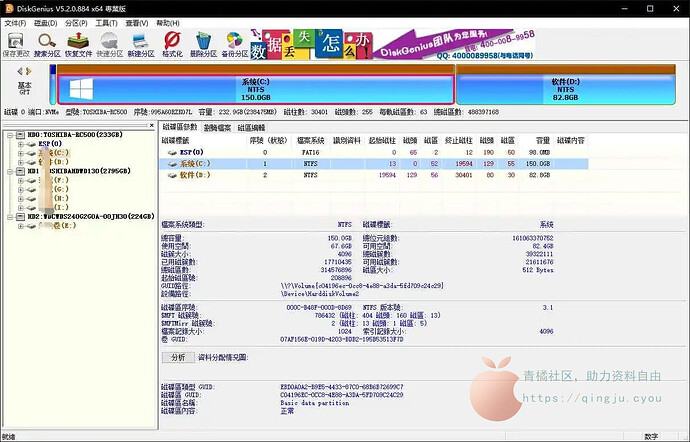
Task: Switch to the 磁碟編輯 tab
Action: (251, 128)
